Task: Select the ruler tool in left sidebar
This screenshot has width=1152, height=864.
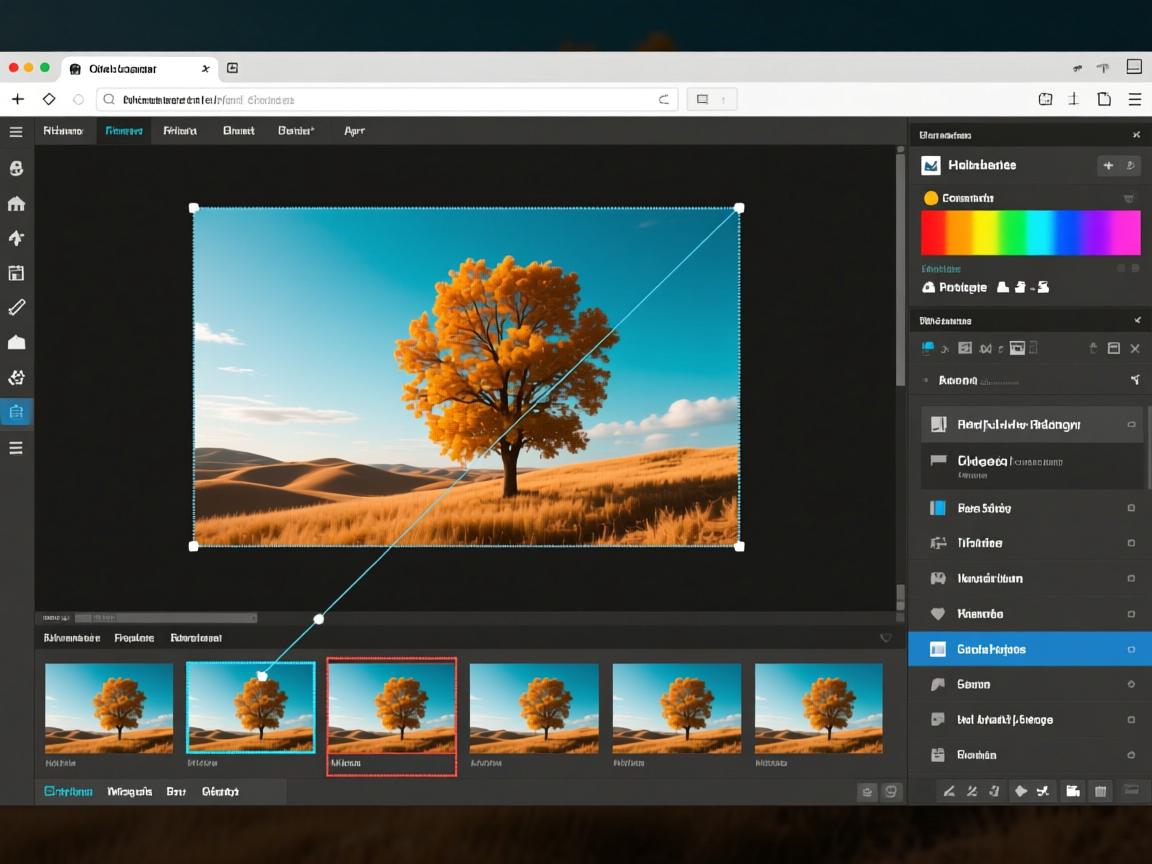Action: [x=16, y=307]
